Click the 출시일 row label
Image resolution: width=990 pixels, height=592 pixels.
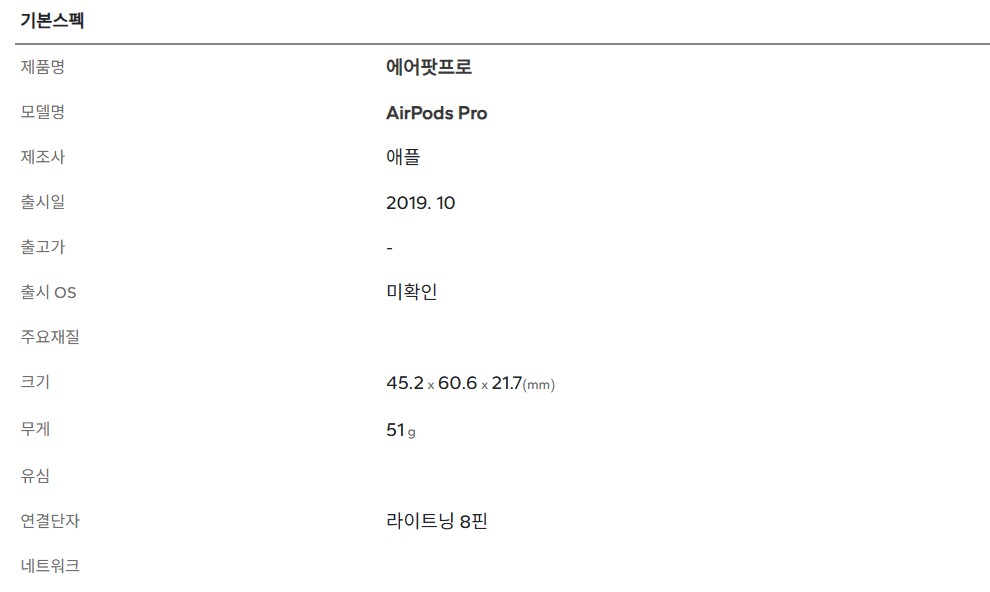(43, 202)
